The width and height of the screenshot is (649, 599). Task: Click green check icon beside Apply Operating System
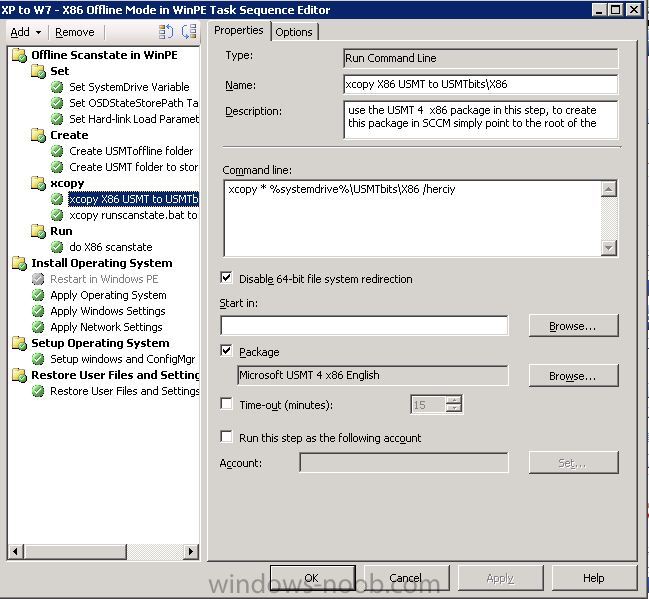[x=38, y=295]
